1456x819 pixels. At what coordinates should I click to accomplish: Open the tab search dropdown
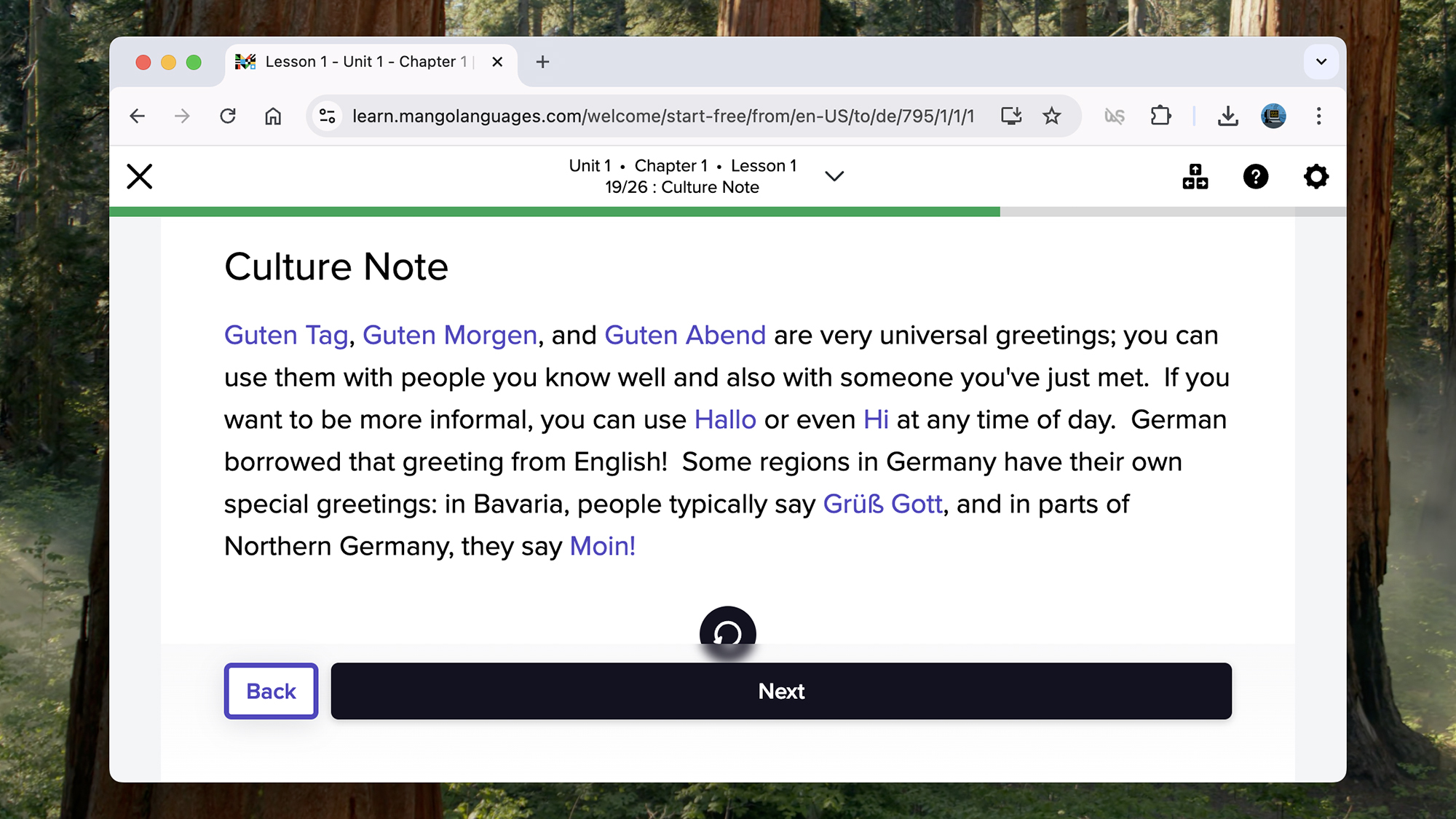[x=1321, y=62]
